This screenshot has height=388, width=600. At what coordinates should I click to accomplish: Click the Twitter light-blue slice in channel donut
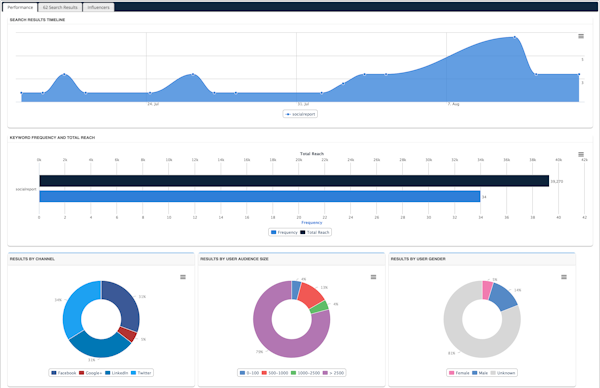click(x=77, y=306)
